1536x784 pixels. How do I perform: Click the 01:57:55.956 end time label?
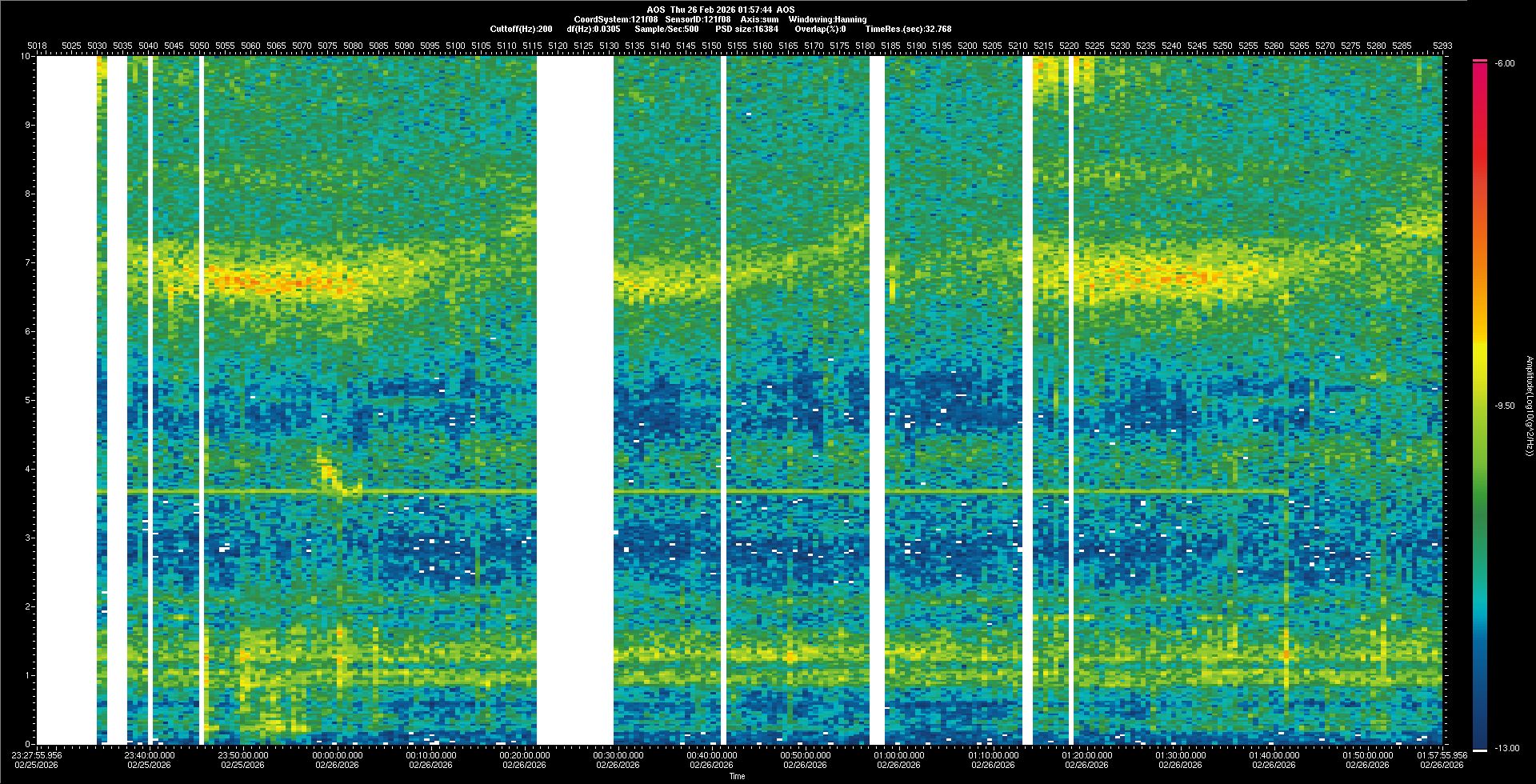point(1441,754)
